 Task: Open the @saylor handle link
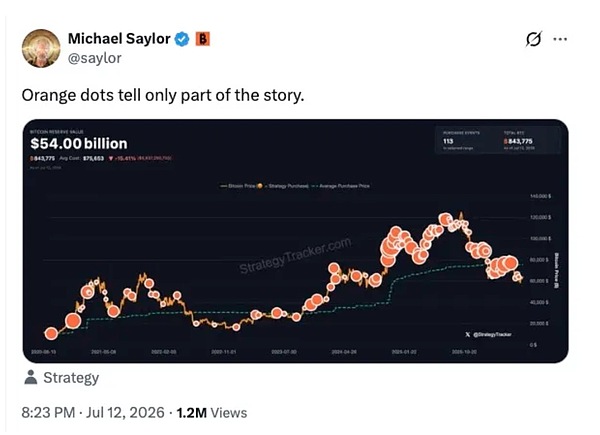(x=95, y=58)
